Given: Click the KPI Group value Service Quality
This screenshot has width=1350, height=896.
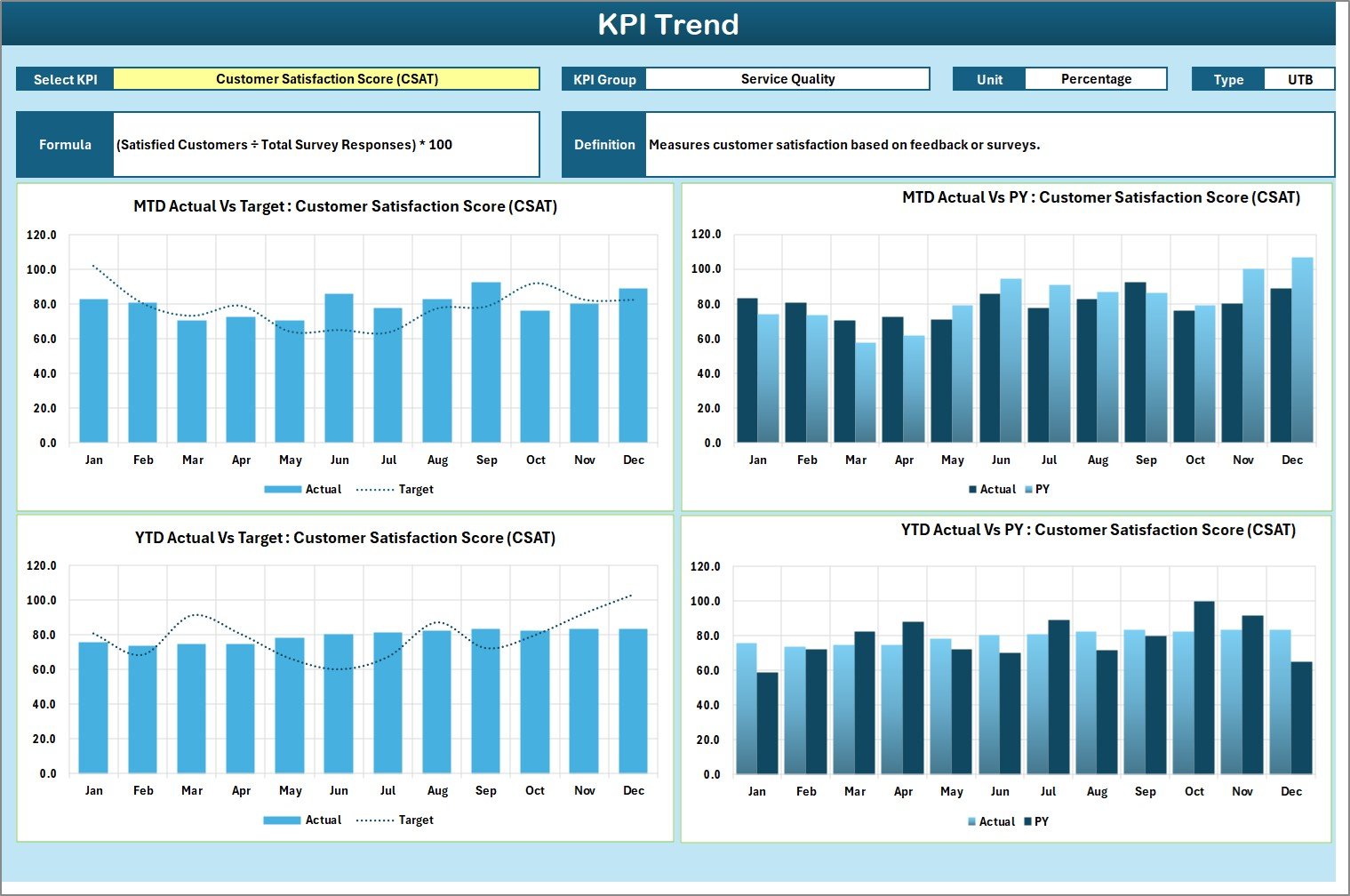Looking at the screenshot, I should click(787, 79).
